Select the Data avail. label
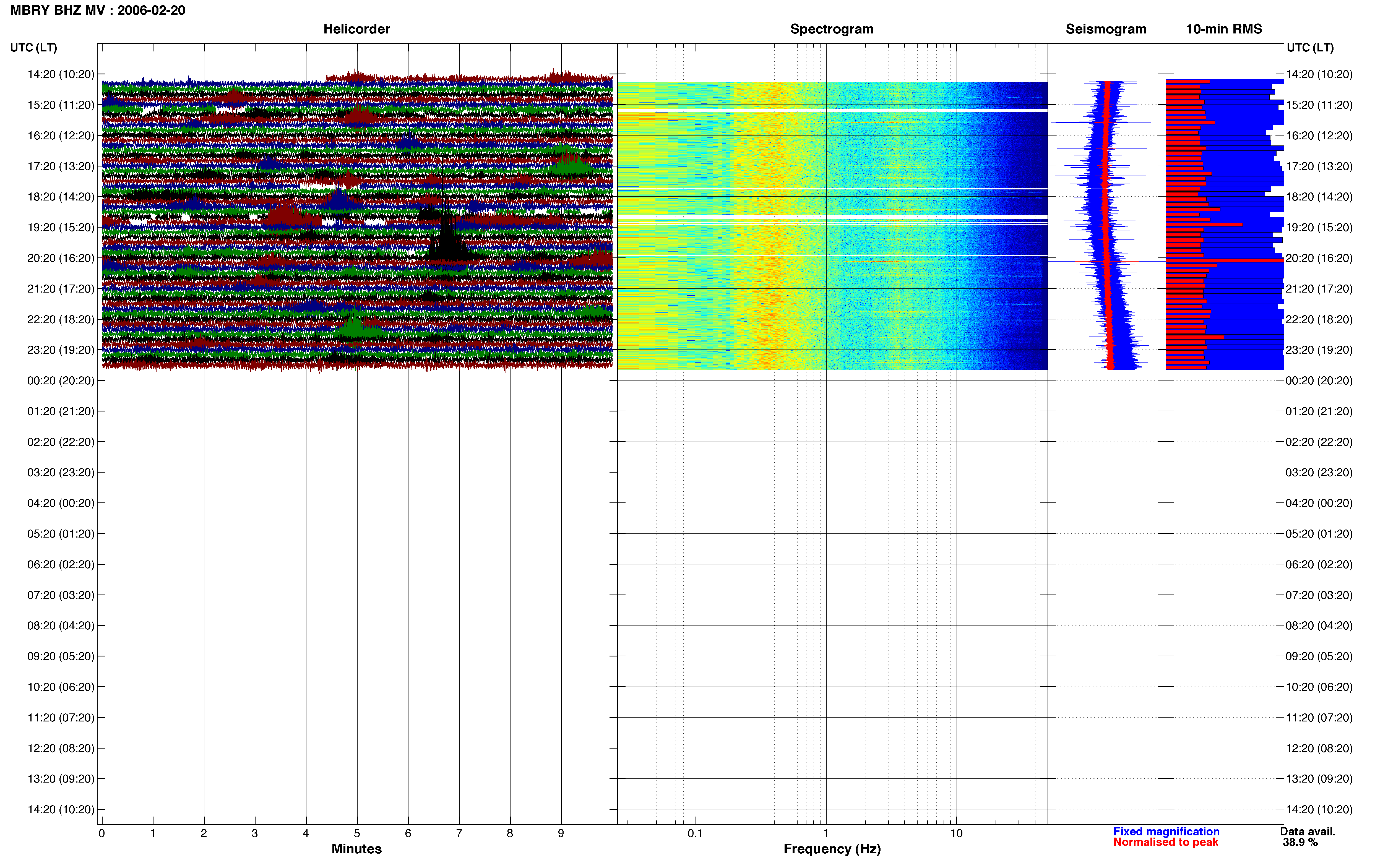The width and height of the screenshot is (1388, 868). (x=1308, y=831)
